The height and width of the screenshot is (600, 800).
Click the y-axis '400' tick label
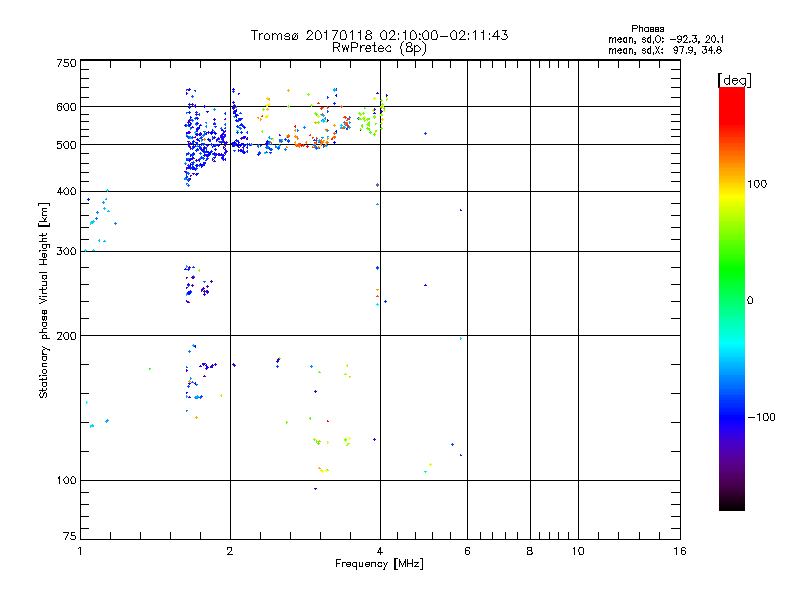tap(66, 191)
